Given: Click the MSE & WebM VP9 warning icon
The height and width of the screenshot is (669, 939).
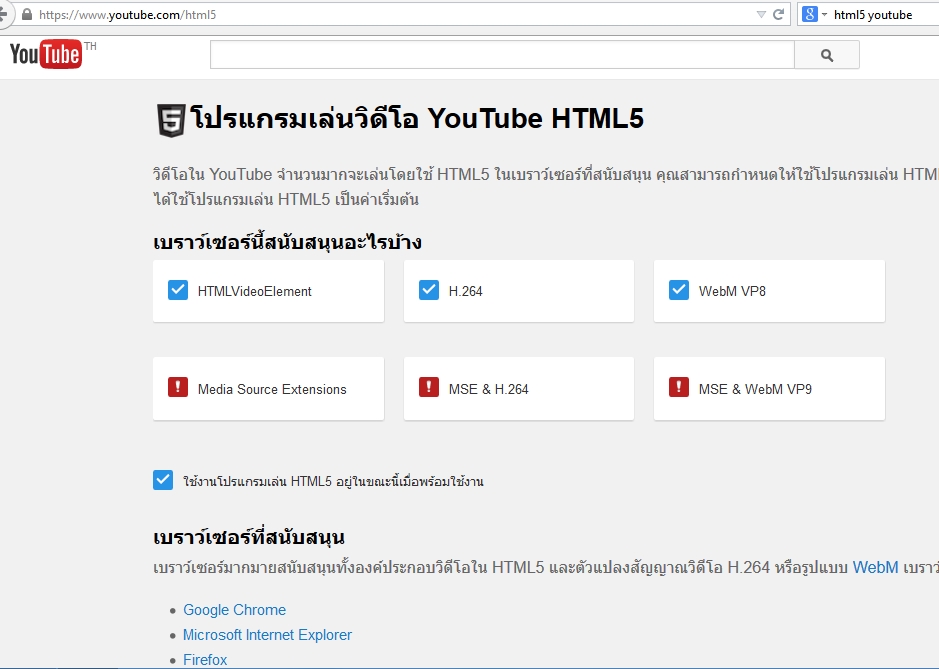Looking at the screenshot, I should pyautogui.click(x=678, y=388).
